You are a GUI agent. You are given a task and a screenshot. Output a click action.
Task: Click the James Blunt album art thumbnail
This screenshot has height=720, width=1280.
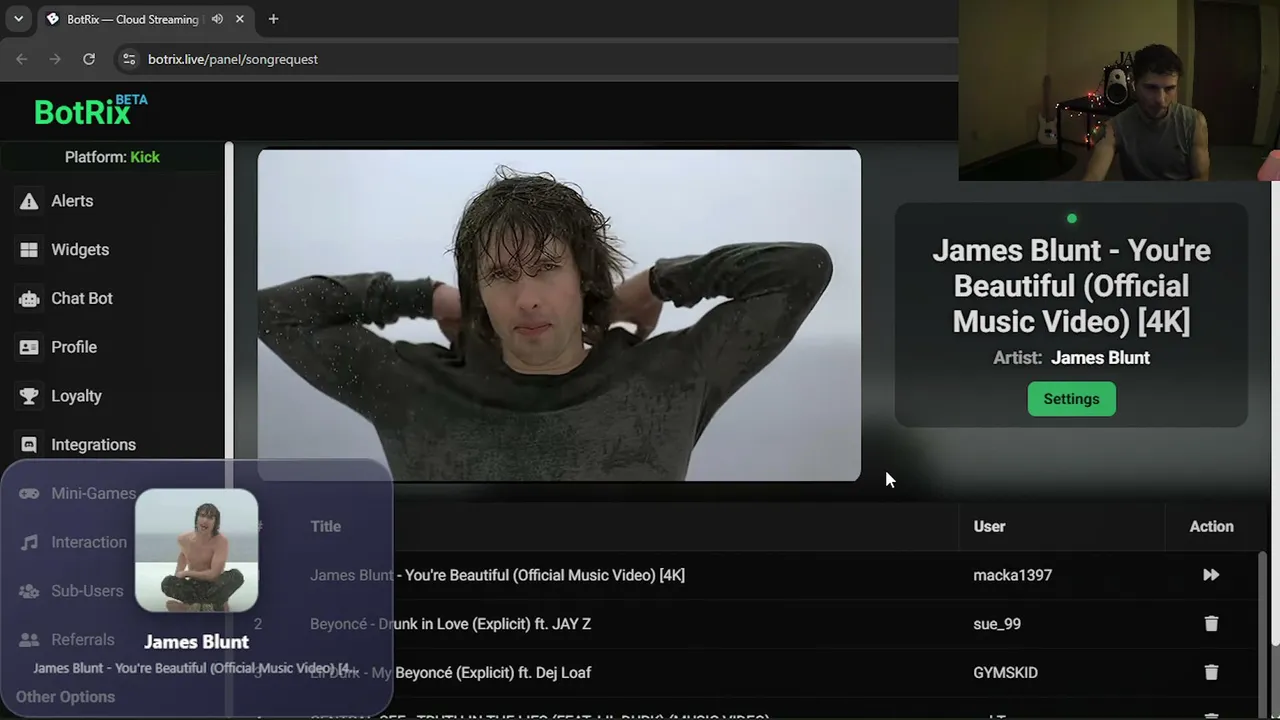click(x=196, y=550)
